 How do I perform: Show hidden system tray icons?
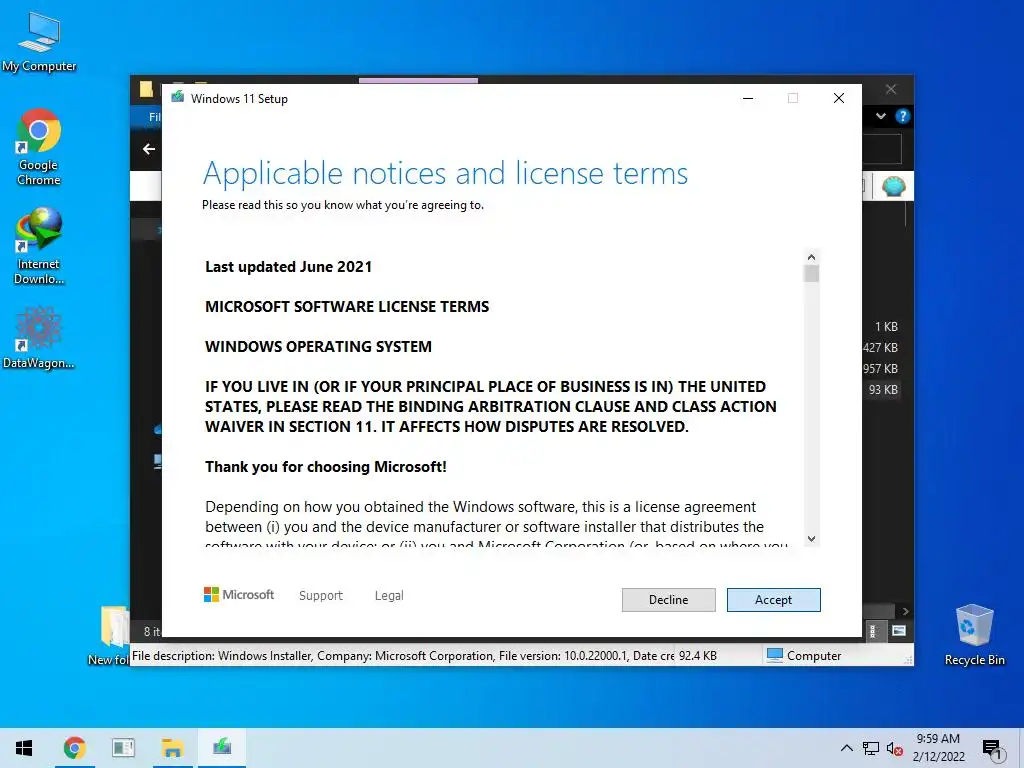846,748
